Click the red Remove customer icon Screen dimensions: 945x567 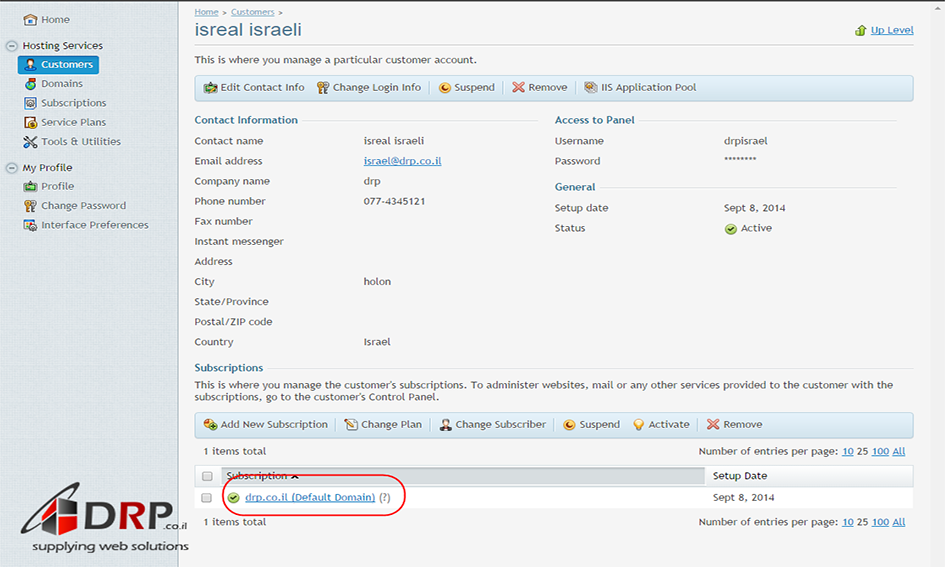pos(518,88)
